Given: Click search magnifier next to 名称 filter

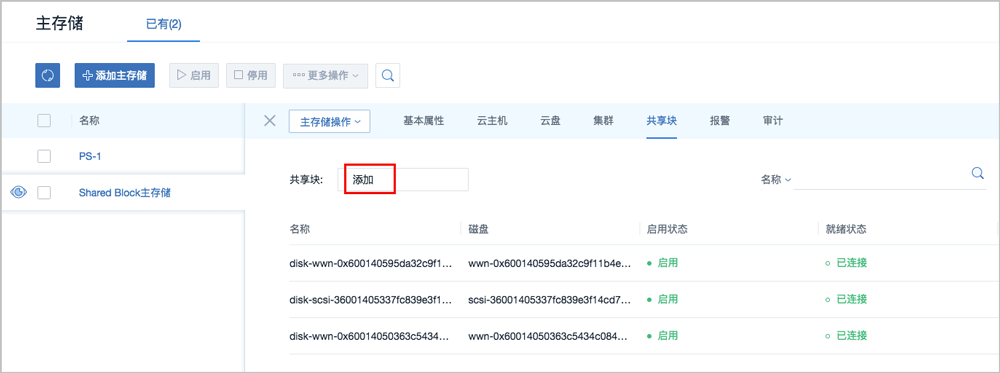Looking at the screenshot, I should pos(977,173).
